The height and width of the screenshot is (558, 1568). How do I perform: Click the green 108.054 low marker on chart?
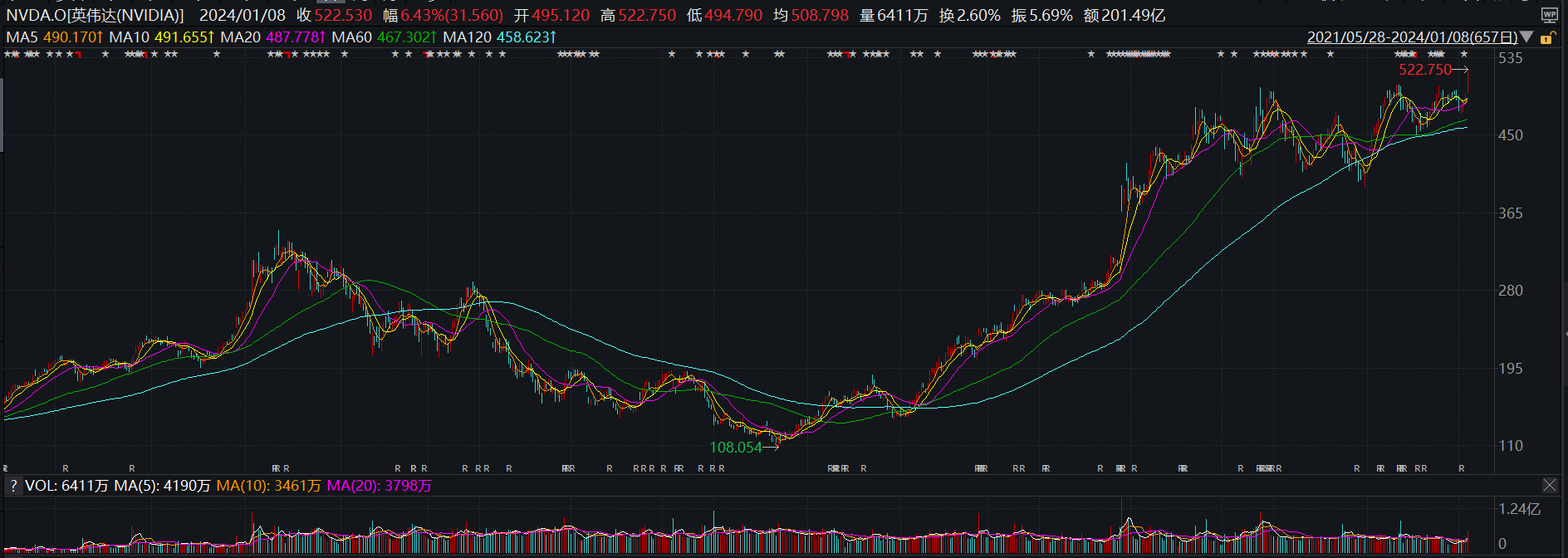736,448
